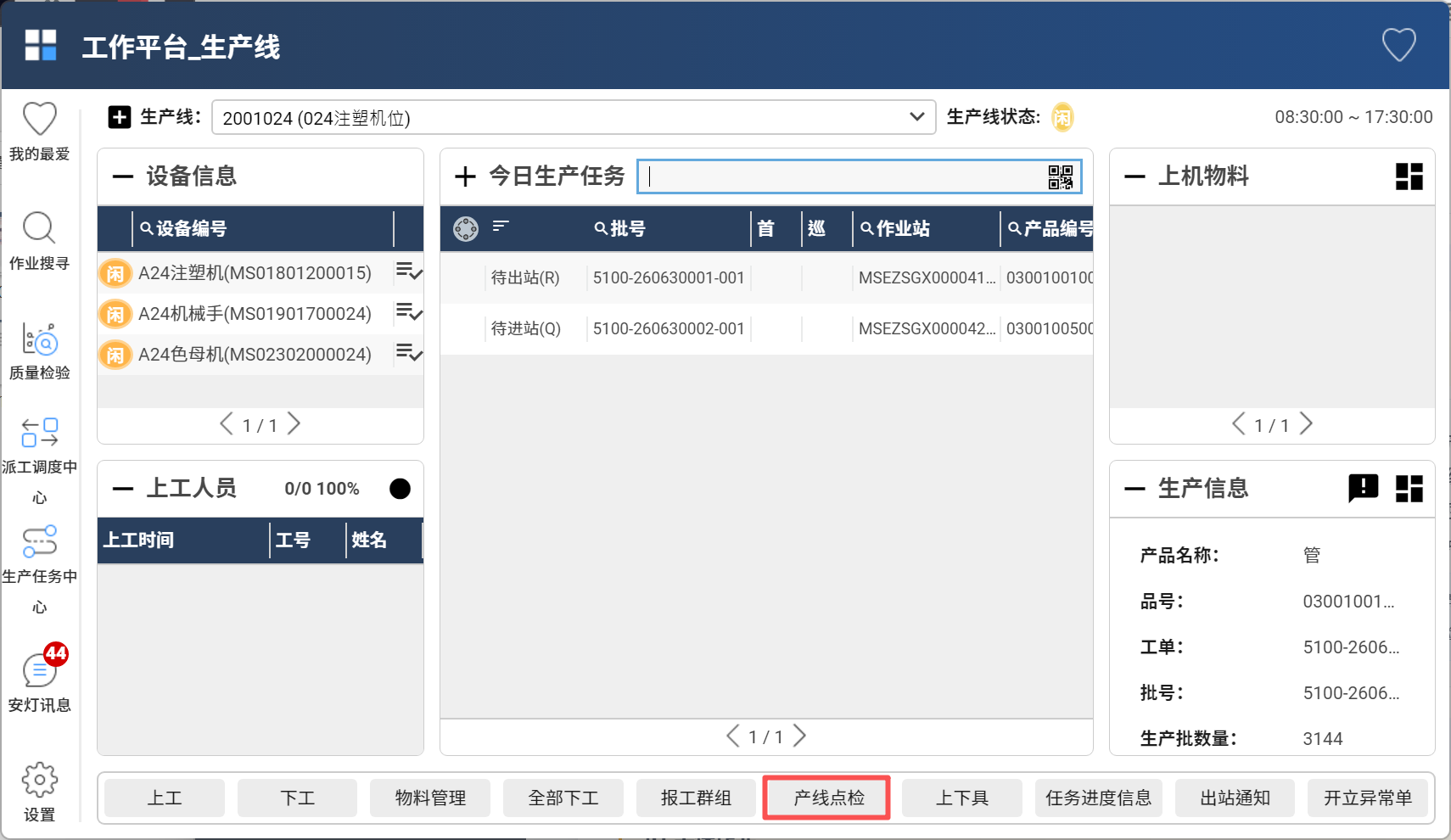
Task: Click the black status dot in 上工人员
Action: tap(400, 489)
